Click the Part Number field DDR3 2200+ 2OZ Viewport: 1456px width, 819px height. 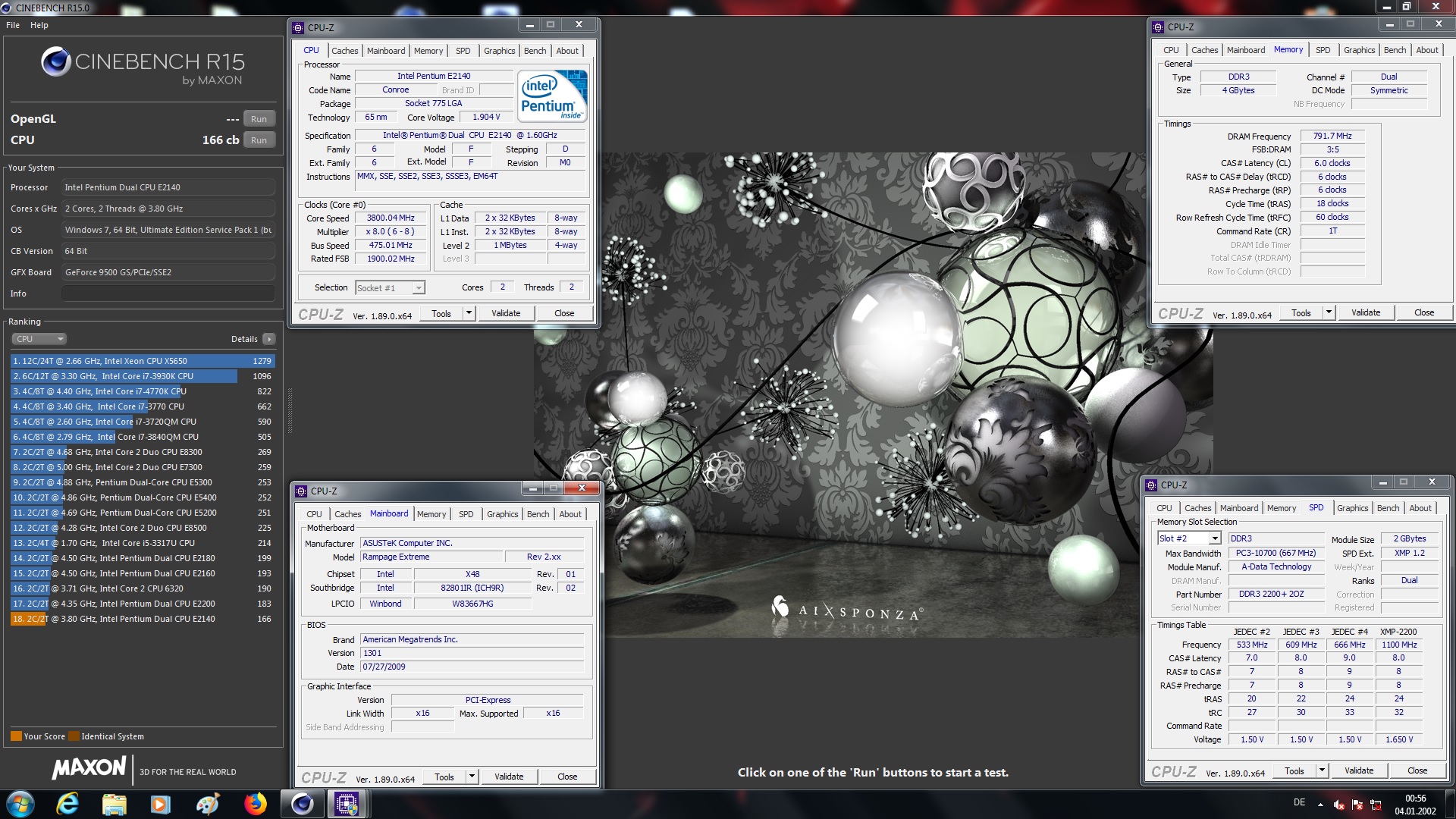pyautogui.click(x=1277, y=594)
